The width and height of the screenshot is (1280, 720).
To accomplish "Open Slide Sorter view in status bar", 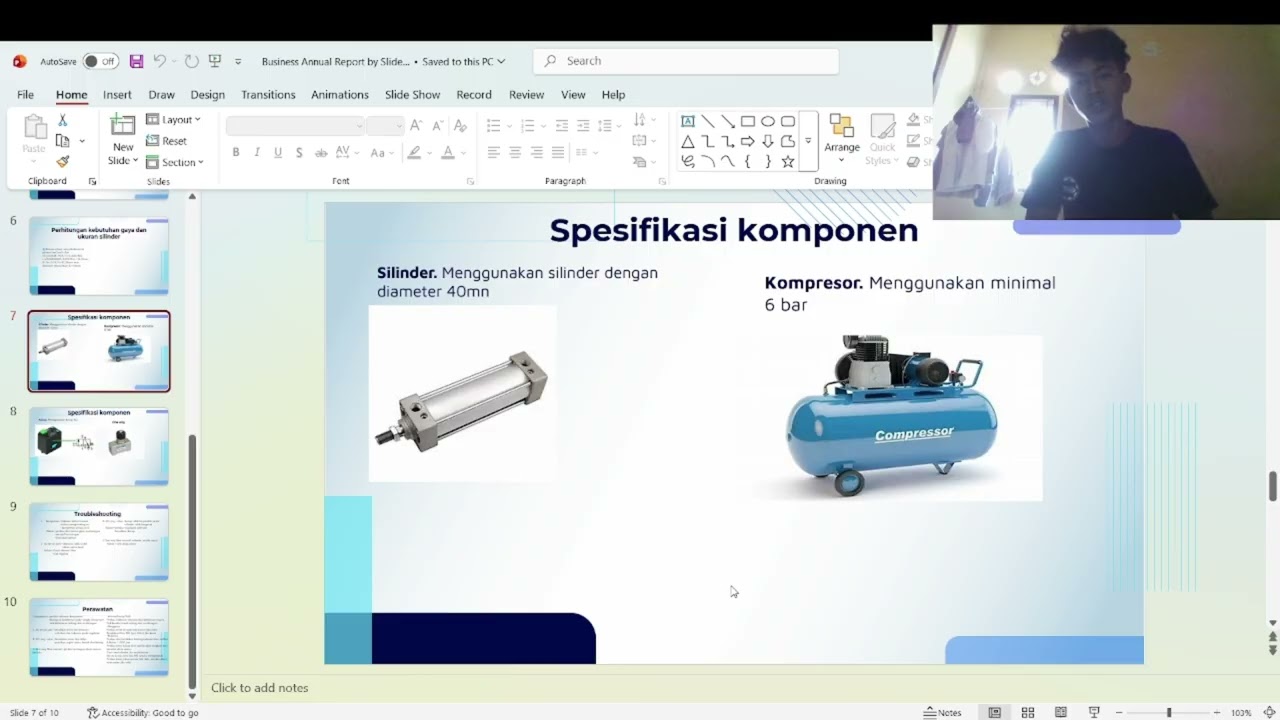I will pos(1027,712).
